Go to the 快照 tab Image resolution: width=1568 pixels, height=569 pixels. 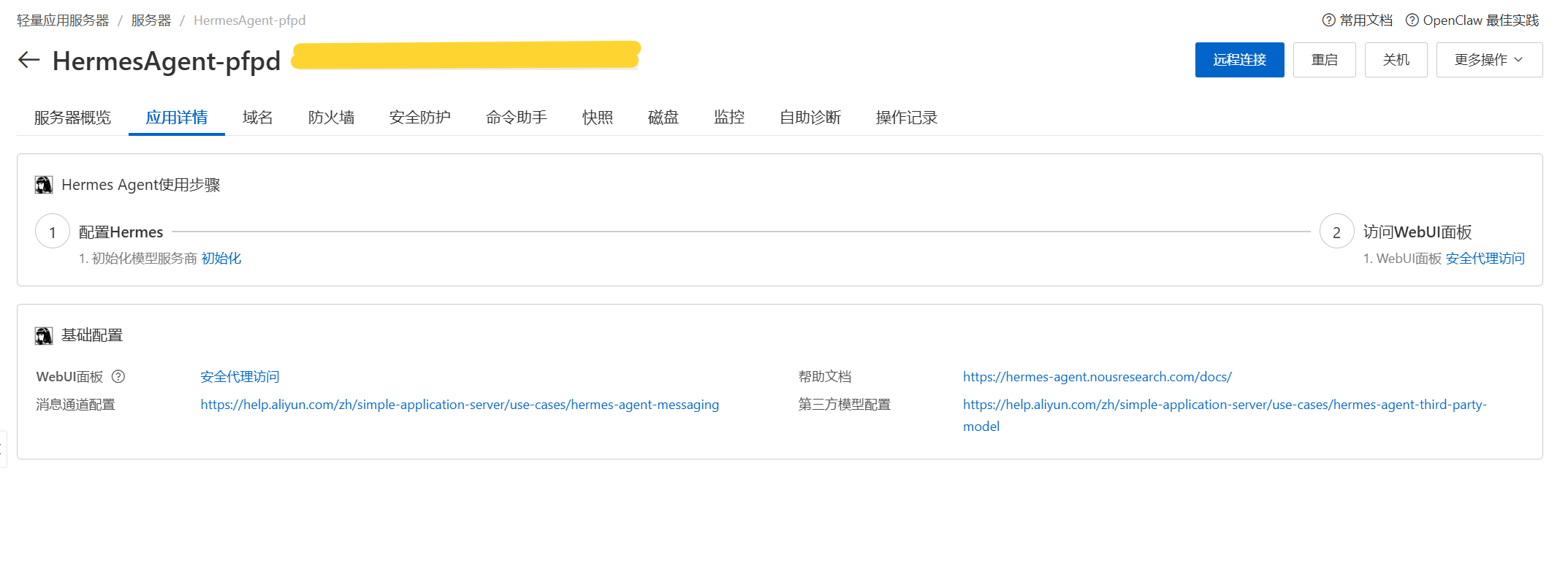(x=598, y=118)
